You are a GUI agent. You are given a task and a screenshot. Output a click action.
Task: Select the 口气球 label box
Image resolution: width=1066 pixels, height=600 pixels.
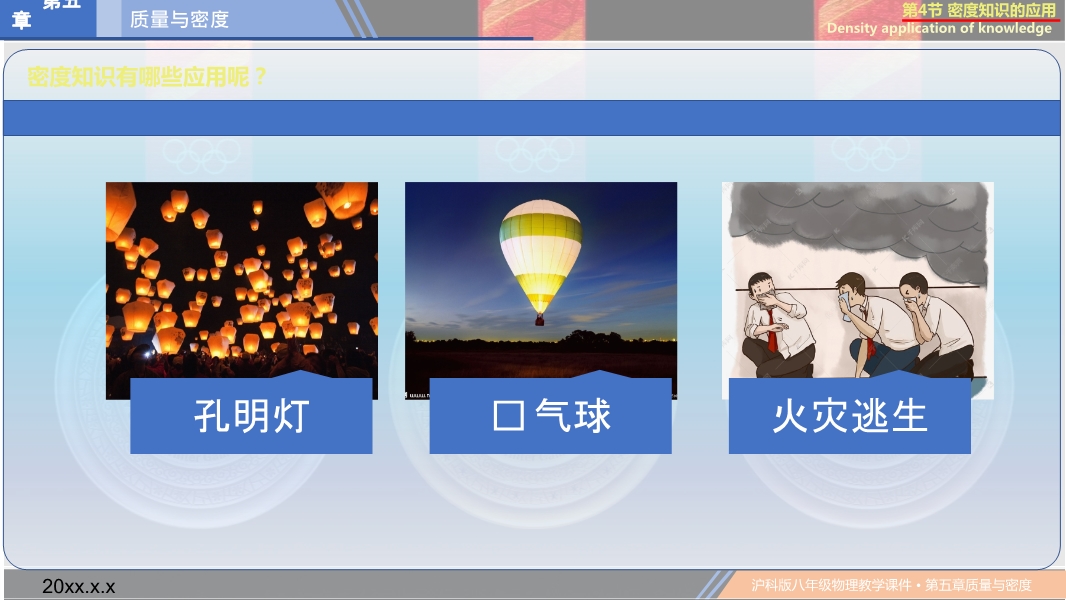pyautogui.click(x=550, y=415)
